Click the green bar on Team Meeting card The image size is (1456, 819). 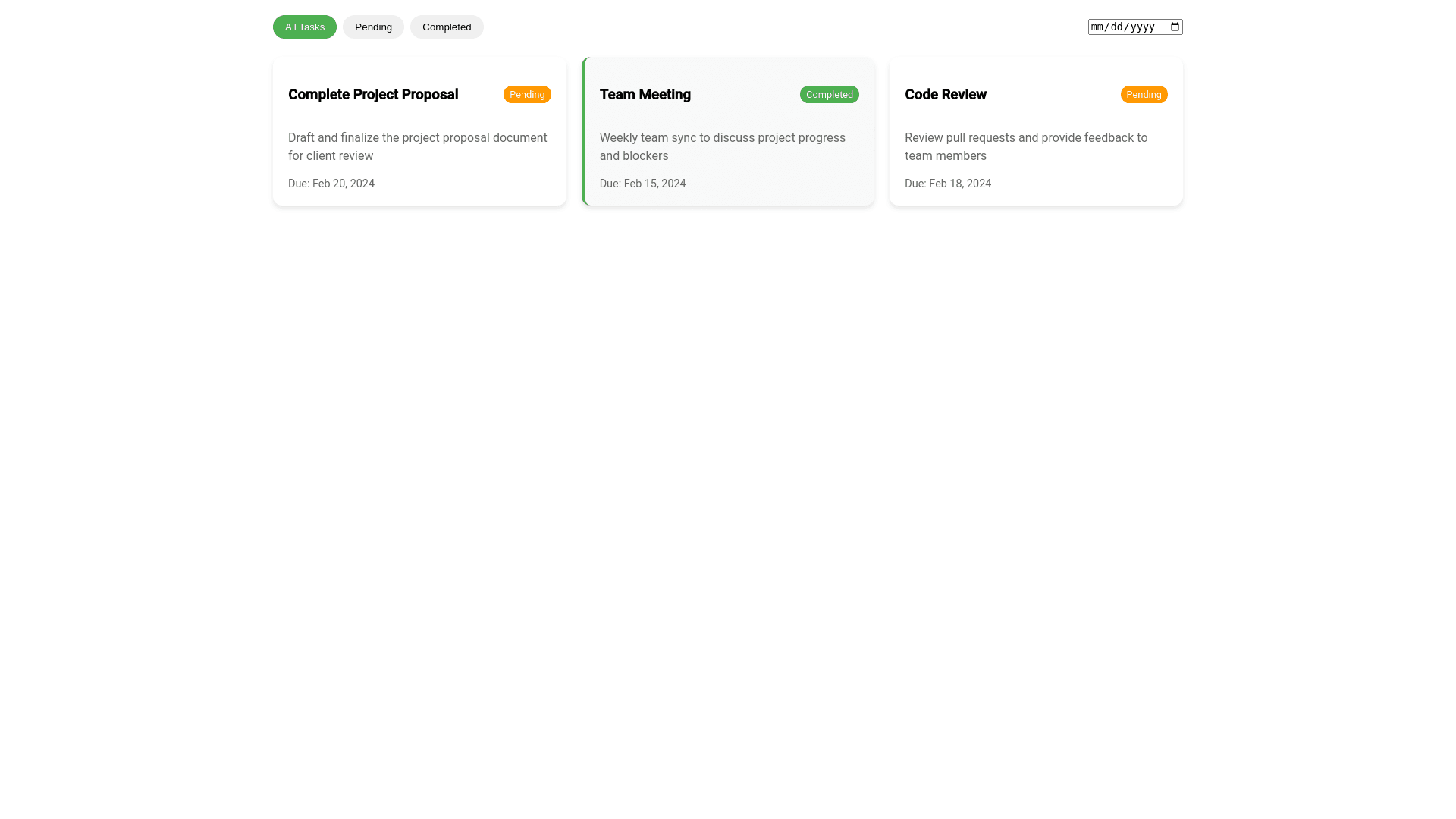pyautogui.click(x=583, y=131)
